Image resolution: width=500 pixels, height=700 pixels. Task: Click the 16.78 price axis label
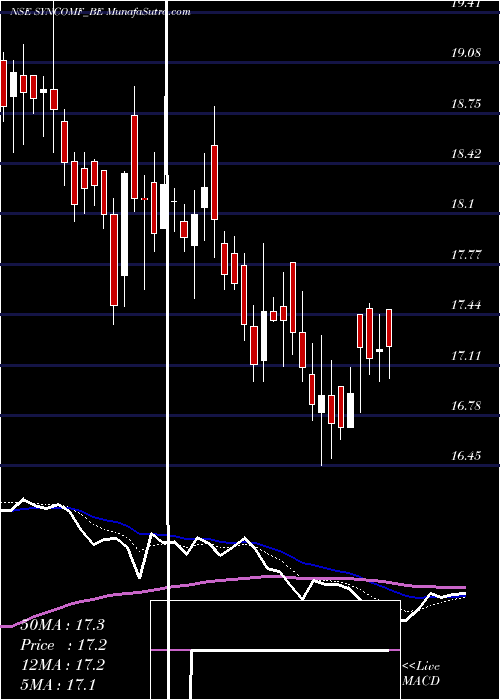467,406
